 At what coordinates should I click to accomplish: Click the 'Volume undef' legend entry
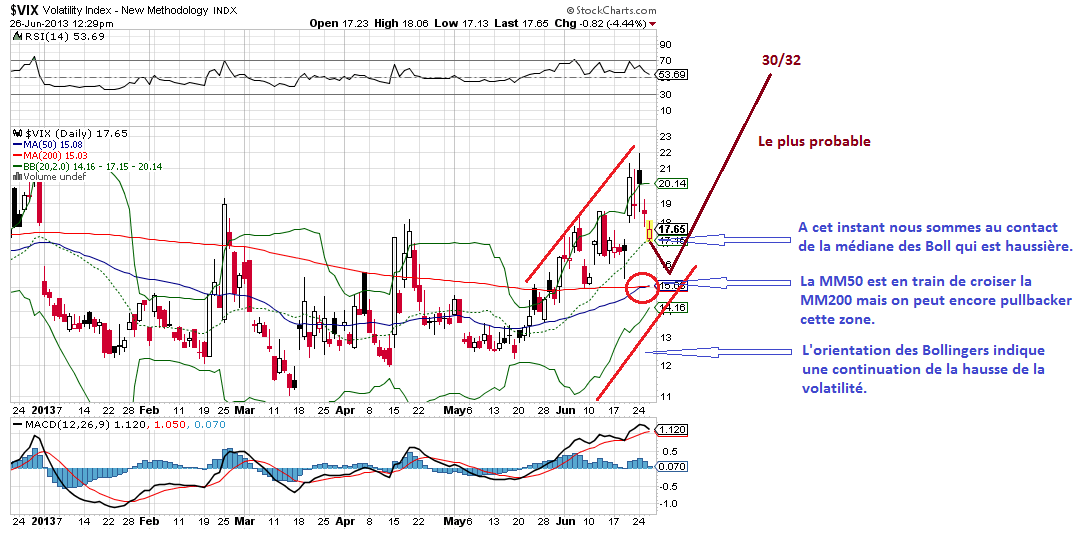point(49,177)
